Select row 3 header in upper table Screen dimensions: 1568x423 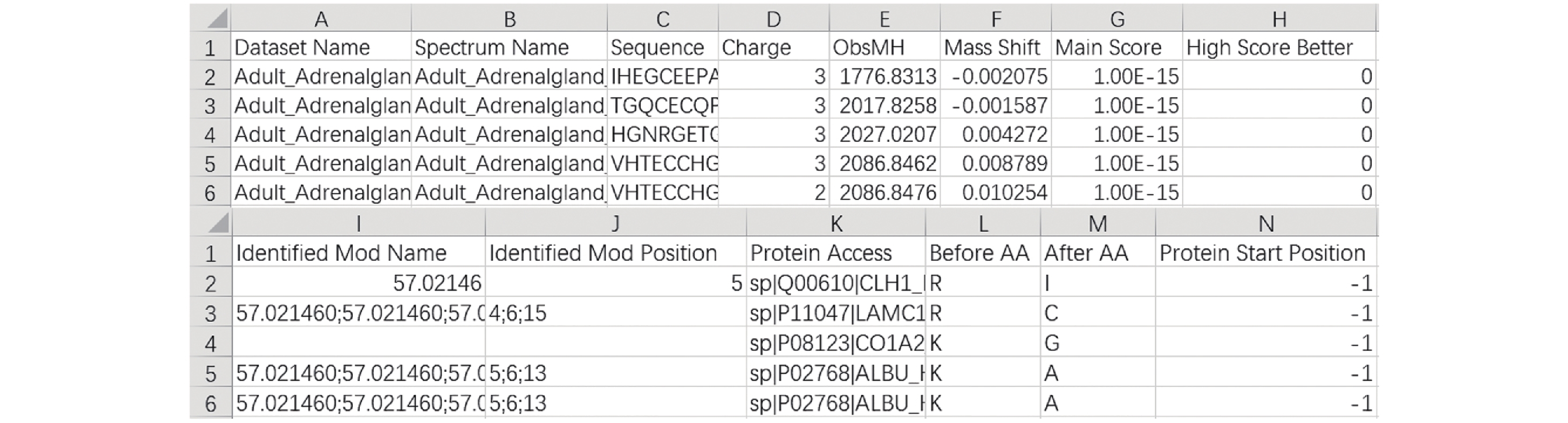tap(210, 104)
